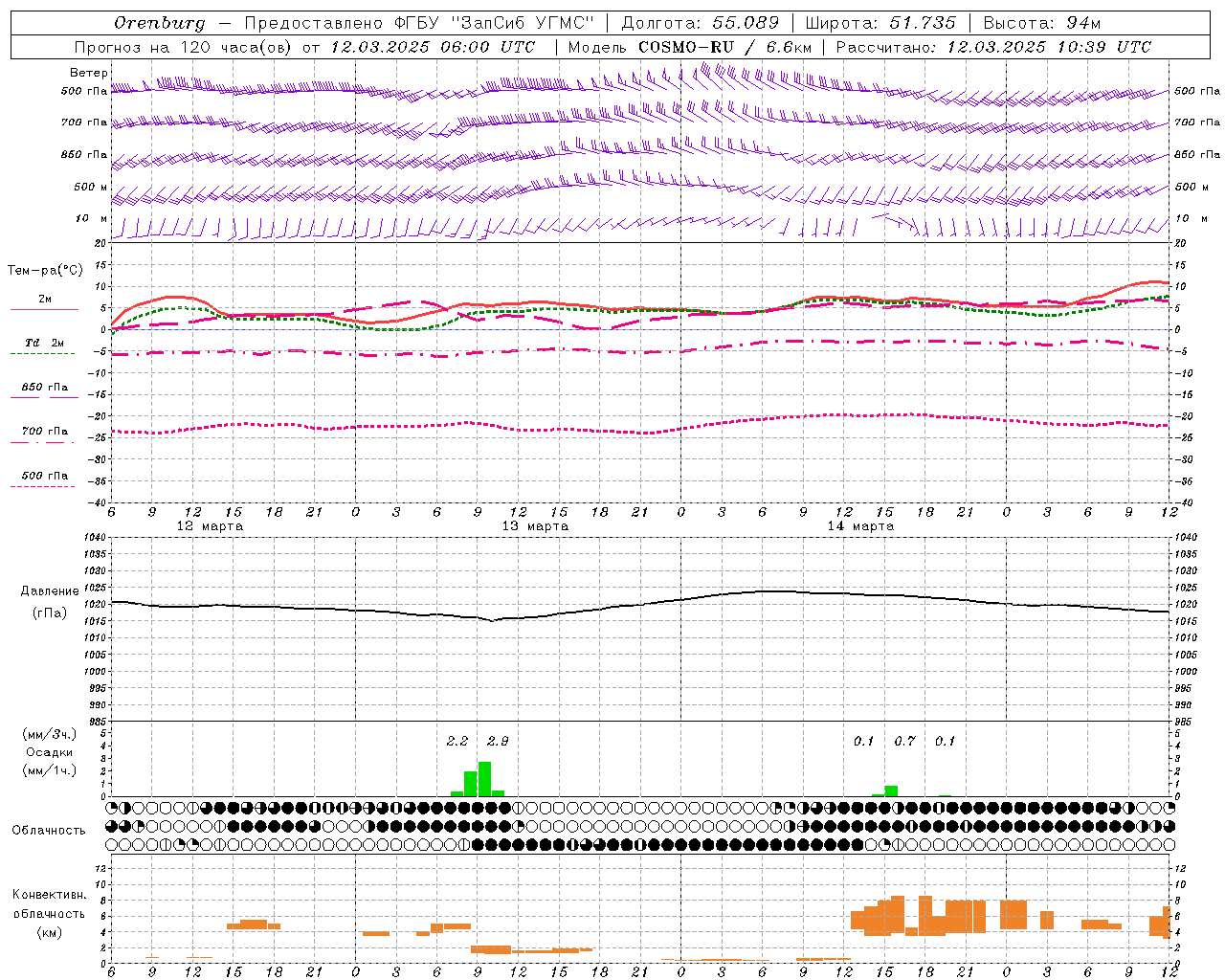Click the "Orenburg" station name in header
This screenshot has width=1225, height=980.
[x=159, y=23]
